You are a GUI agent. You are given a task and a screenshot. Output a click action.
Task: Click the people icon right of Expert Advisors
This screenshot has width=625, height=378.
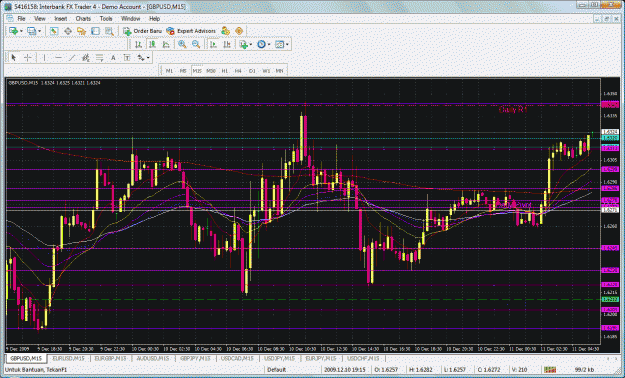(225, 31)
